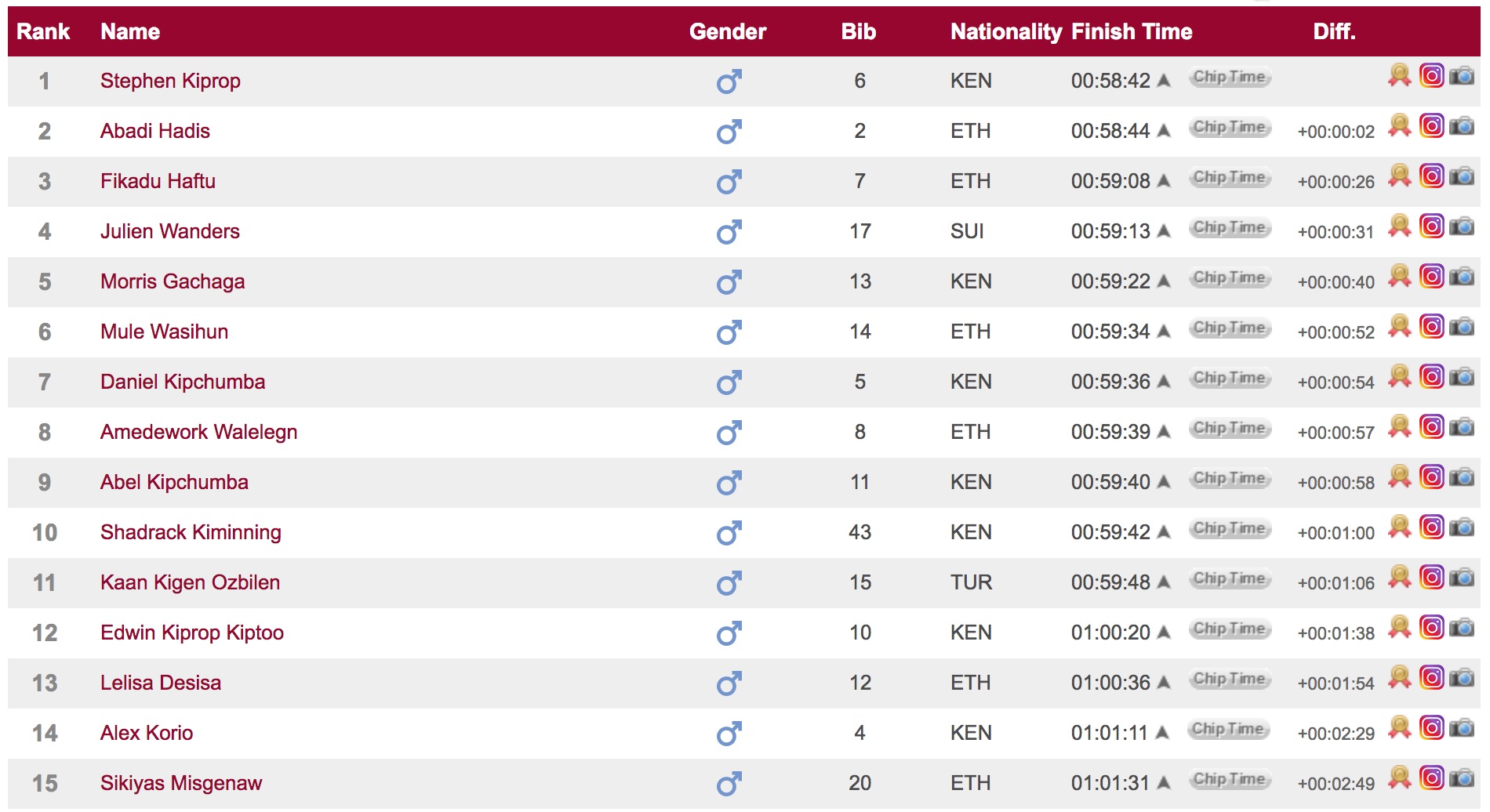Click certificate ribbon icon for Julien Wanders
The width and height of the screenshot is (1490, 812).
pos(1399,226)
